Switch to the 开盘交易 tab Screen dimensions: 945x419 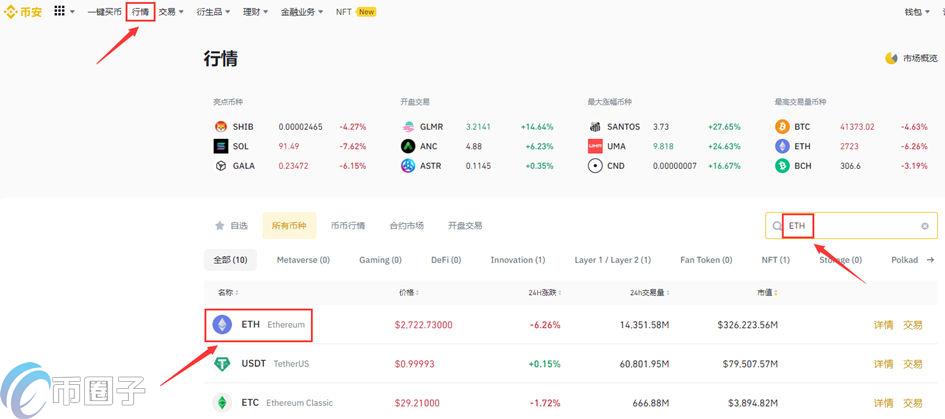465,226
